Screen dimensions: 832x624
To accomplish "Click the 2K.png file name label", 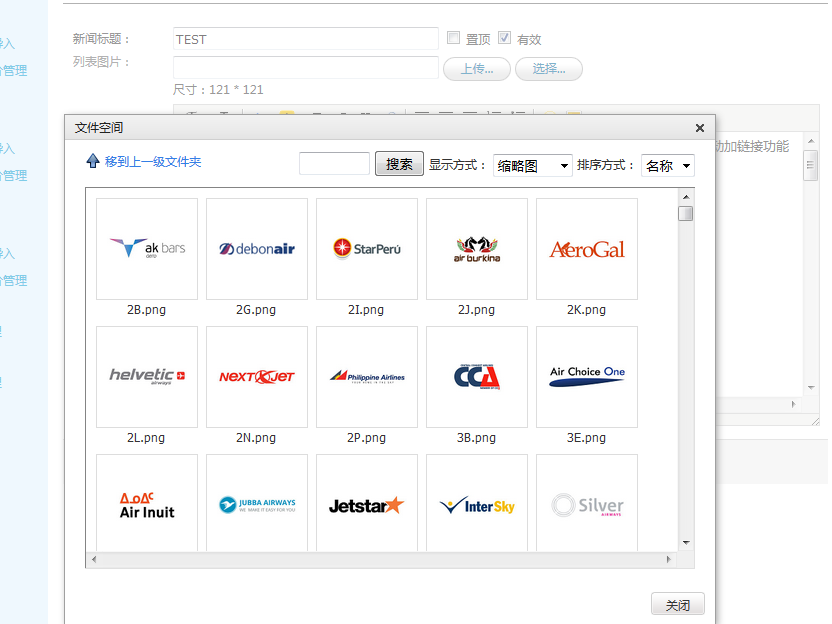I will tap(586, 310).
